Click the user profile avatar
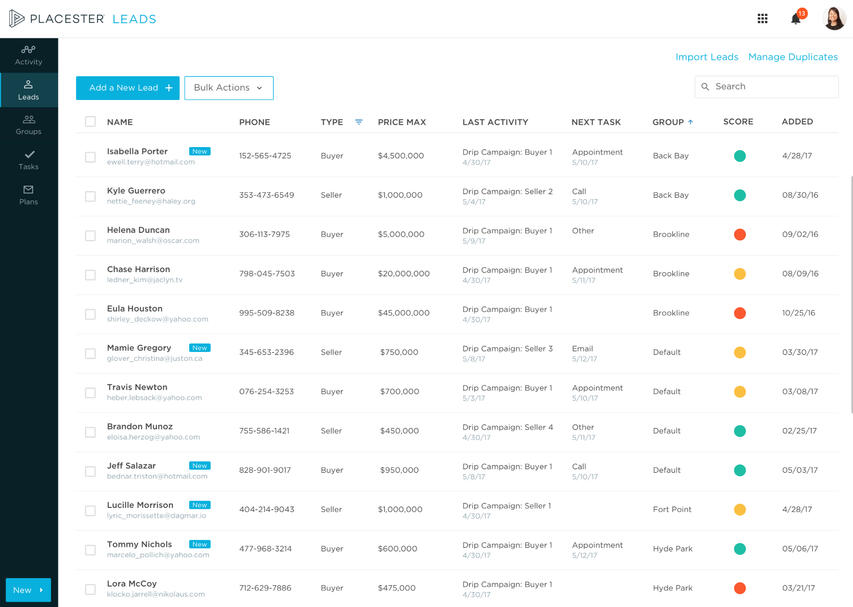The width and height of the screenshot is (853, 607). 834,18
